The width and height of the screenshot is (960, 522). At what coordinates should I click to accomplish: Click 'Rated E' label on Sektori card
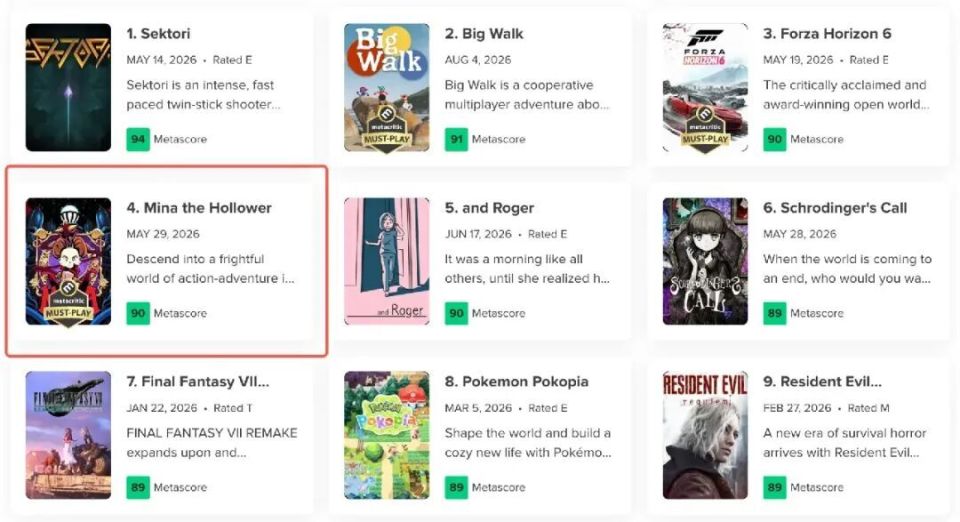232,60
